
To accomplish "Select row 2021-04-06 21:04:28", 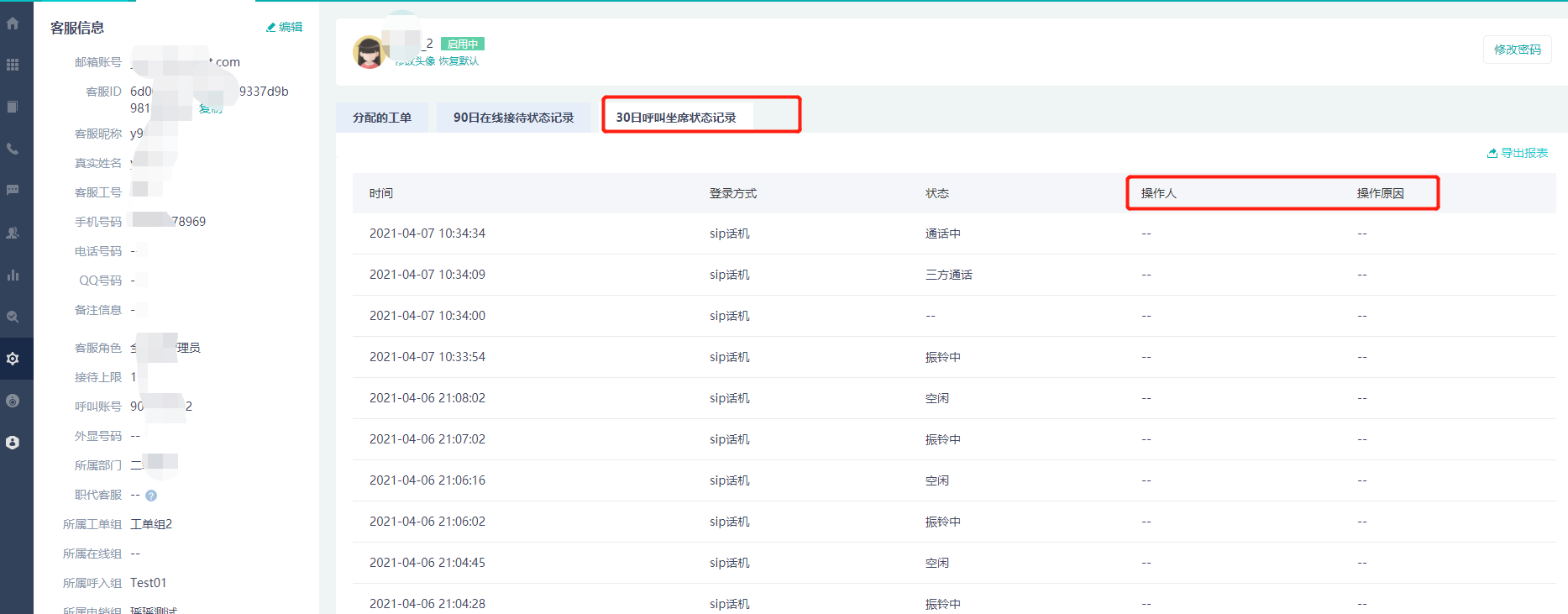I will tap(954, 600).
